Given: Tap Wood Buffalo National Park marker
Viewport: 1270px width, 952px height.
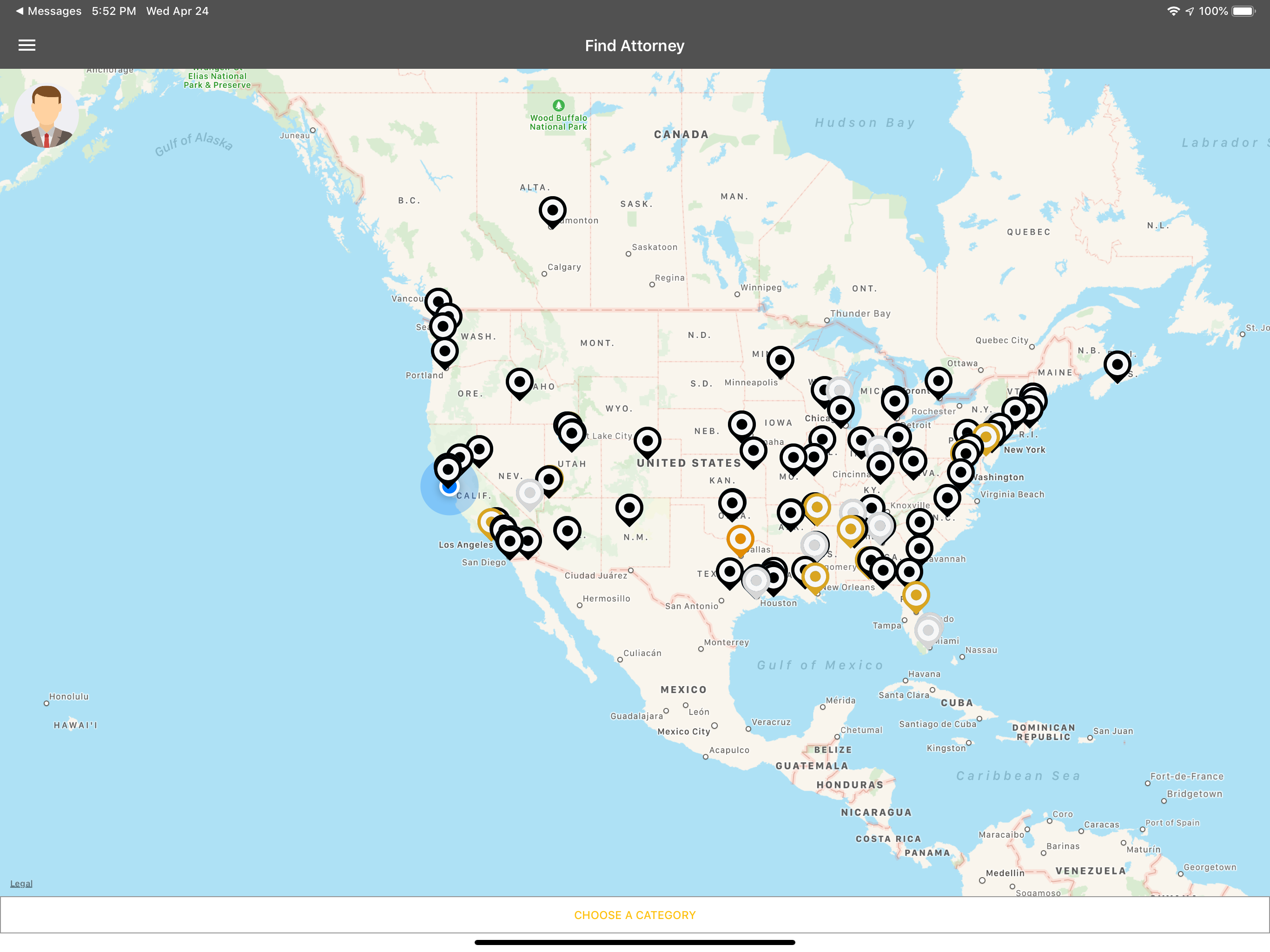Looking at the screenshot, I should pyautogui.click(x=559, y=105).
